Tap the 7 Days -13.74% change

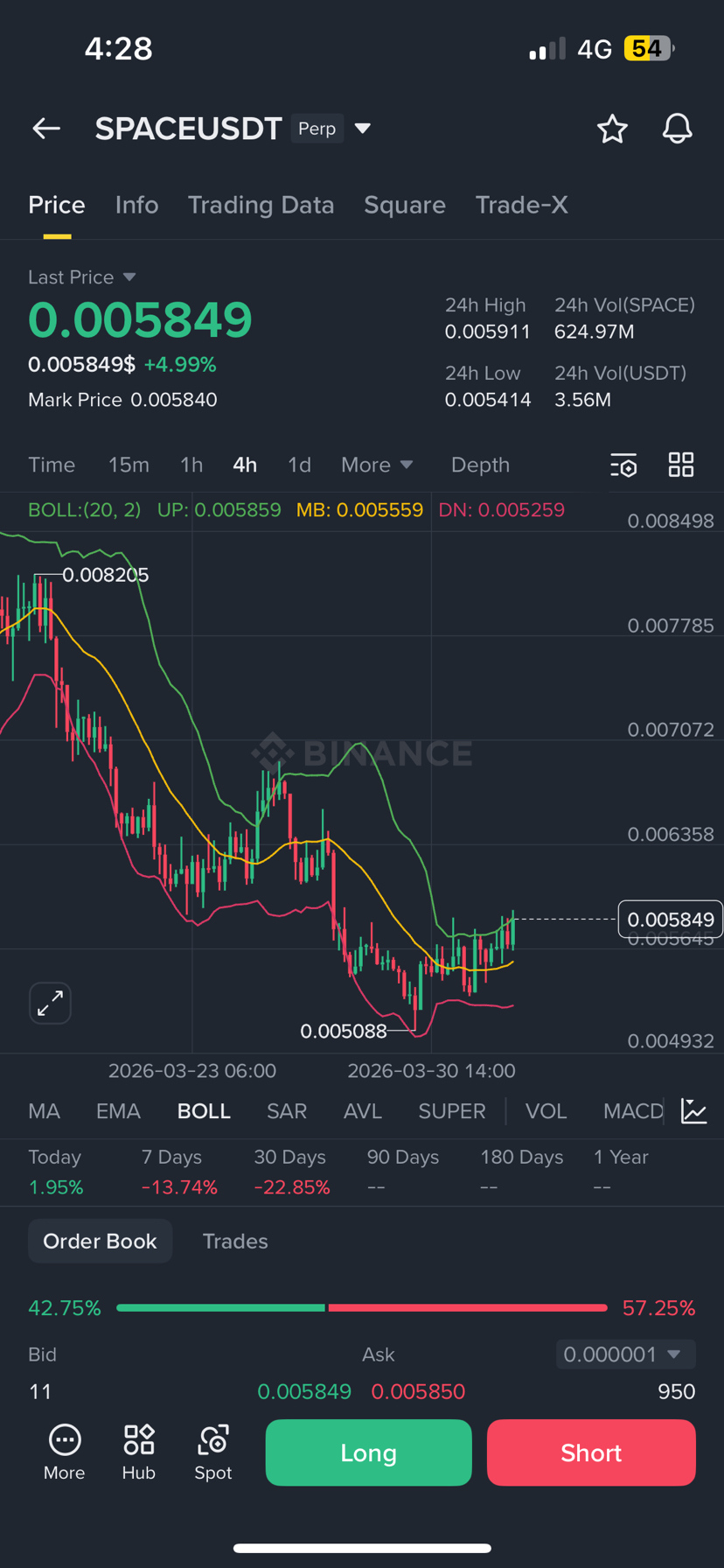click(179, 1187)
